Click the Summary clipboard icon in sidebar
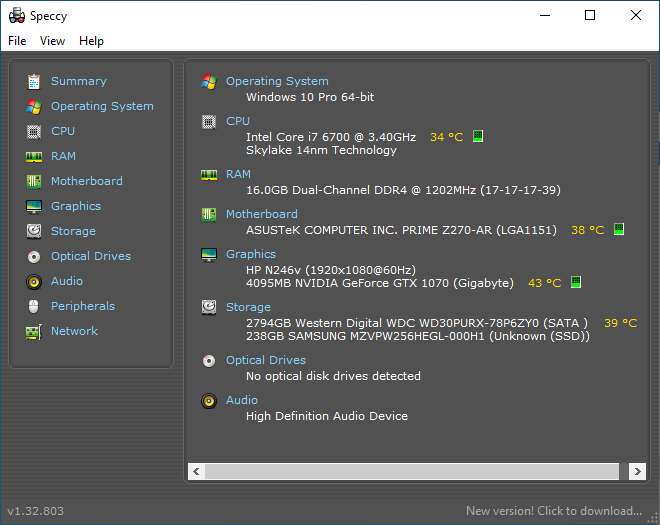 [x=34, y=82]
